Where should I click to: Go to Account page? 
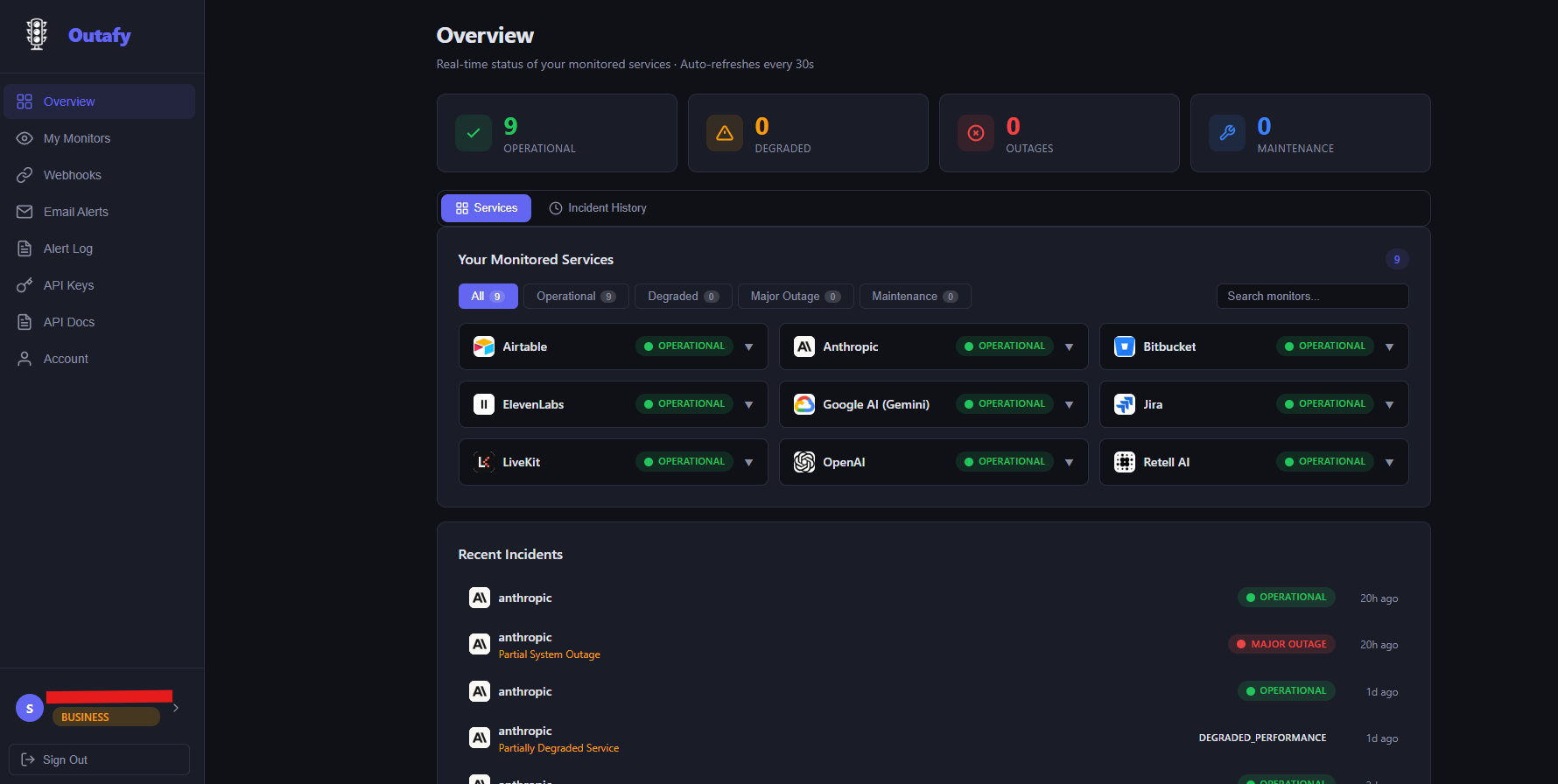pyautogui.click(x=99, y=359)
